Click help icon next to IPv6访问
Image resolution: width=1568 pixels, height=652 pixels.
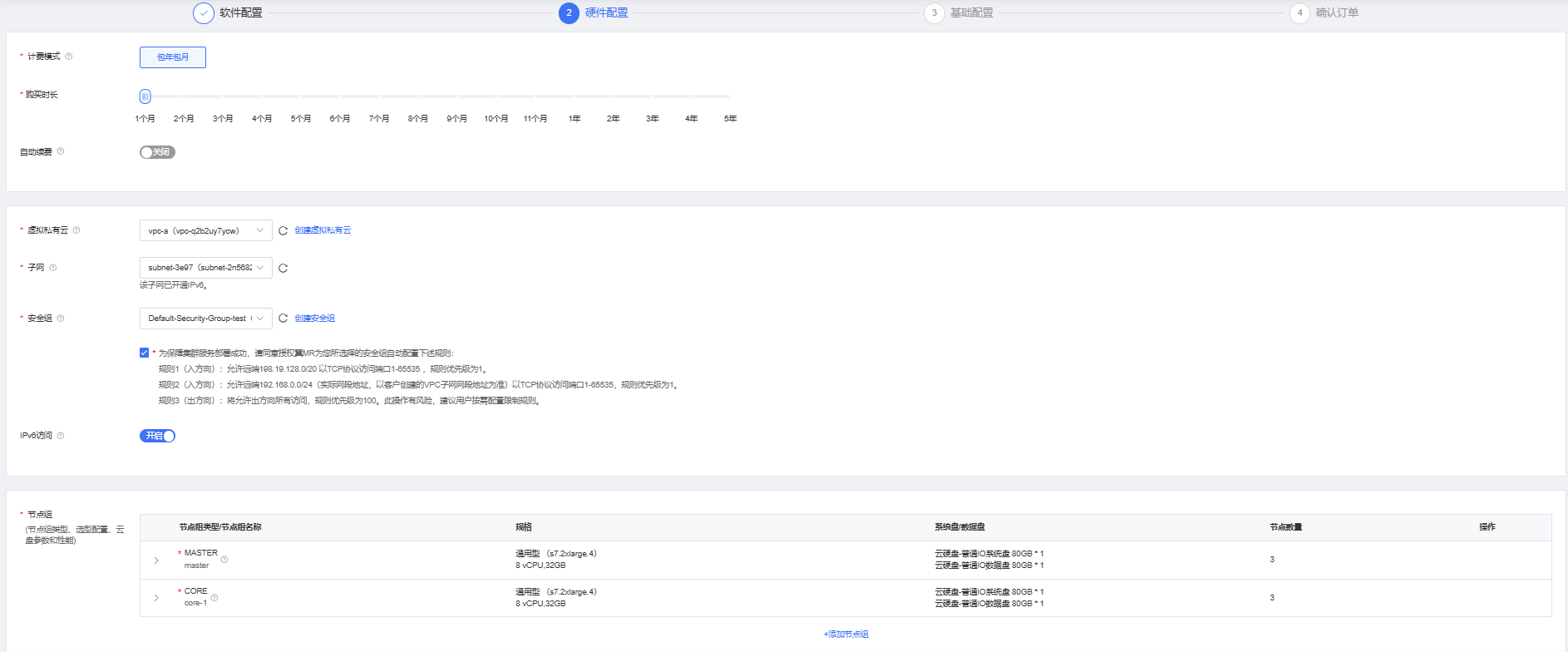(x=61, y=436)
